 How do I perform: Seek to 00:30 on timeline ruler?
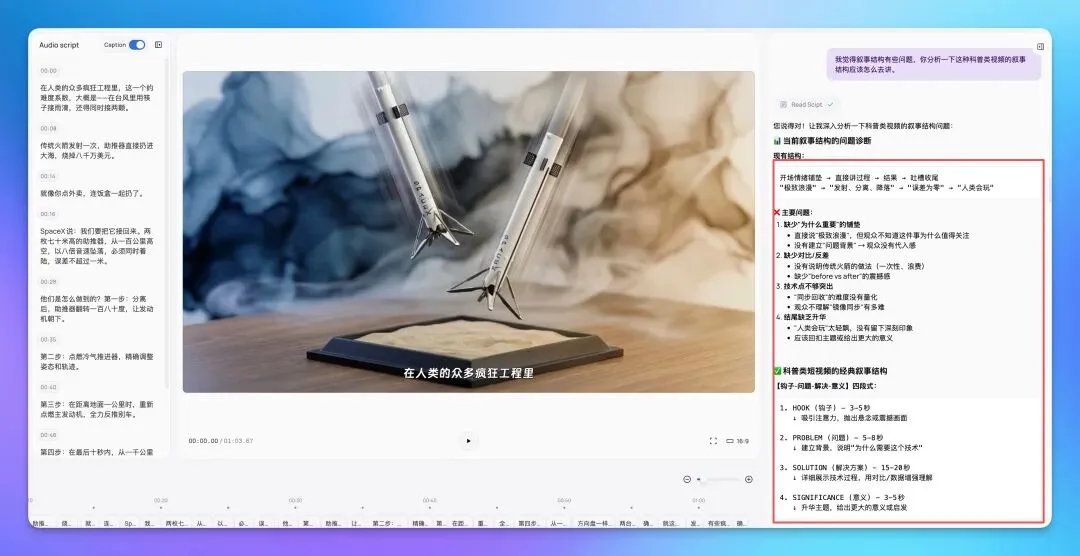coord(295,500)
